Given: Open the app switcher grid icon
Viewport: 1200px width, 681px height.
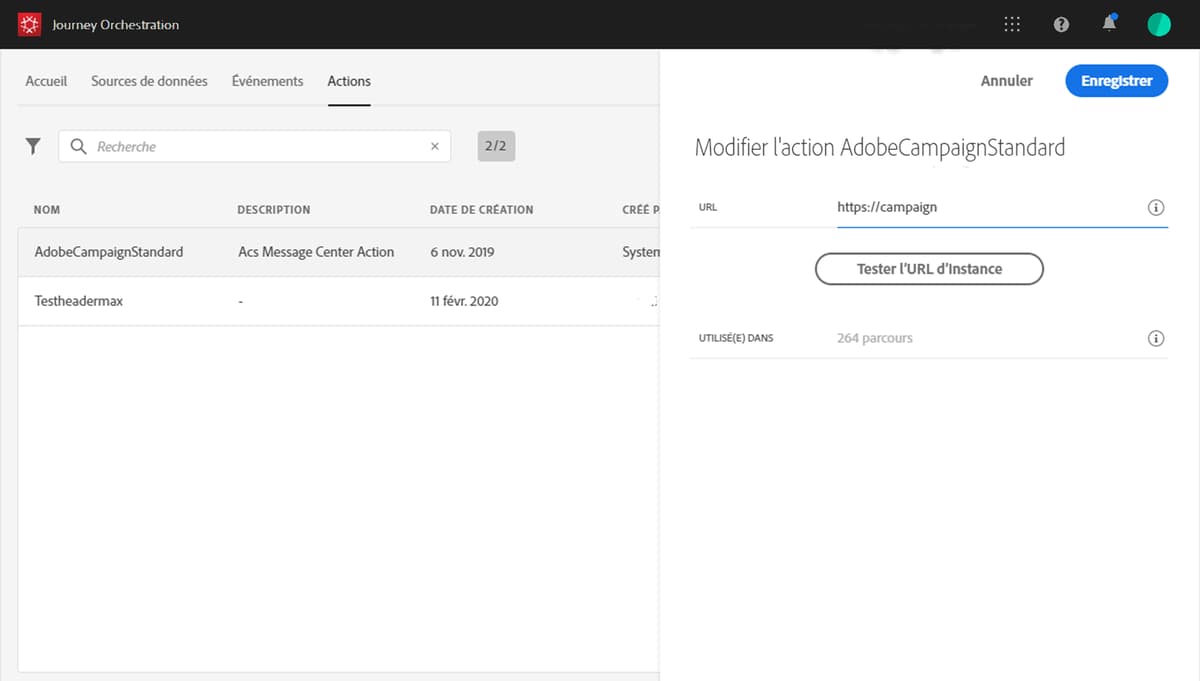Looking at the screenshot, I should pyautogui.click(x=1011, y=24).
